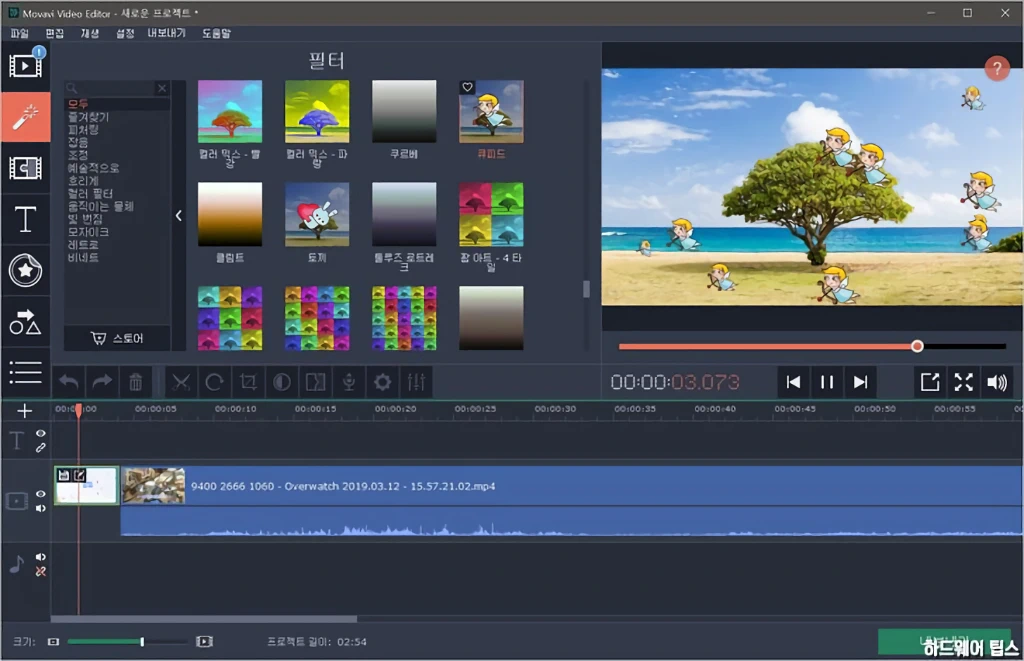Viewport: 1024px width, 661px height.
Task: Click the microphone record audio icon
Action: (x=349, y=382)
